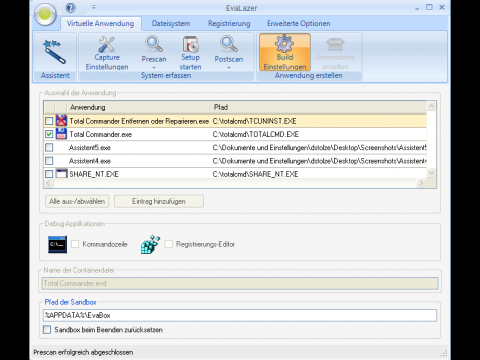
Task: Open Build Einstellungen gear icon
Action: (284, 44)
